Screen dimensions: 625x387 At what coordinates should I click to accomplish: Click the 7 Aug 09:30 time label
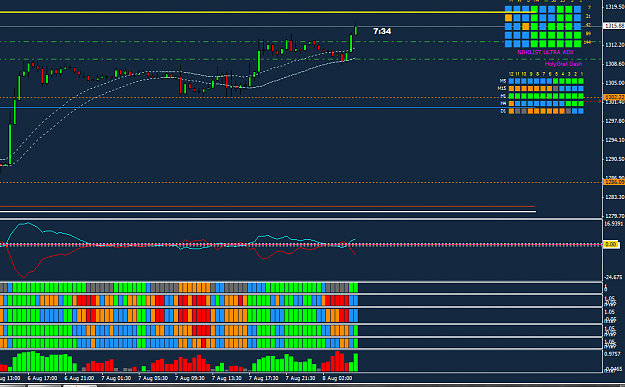[190, 378]
